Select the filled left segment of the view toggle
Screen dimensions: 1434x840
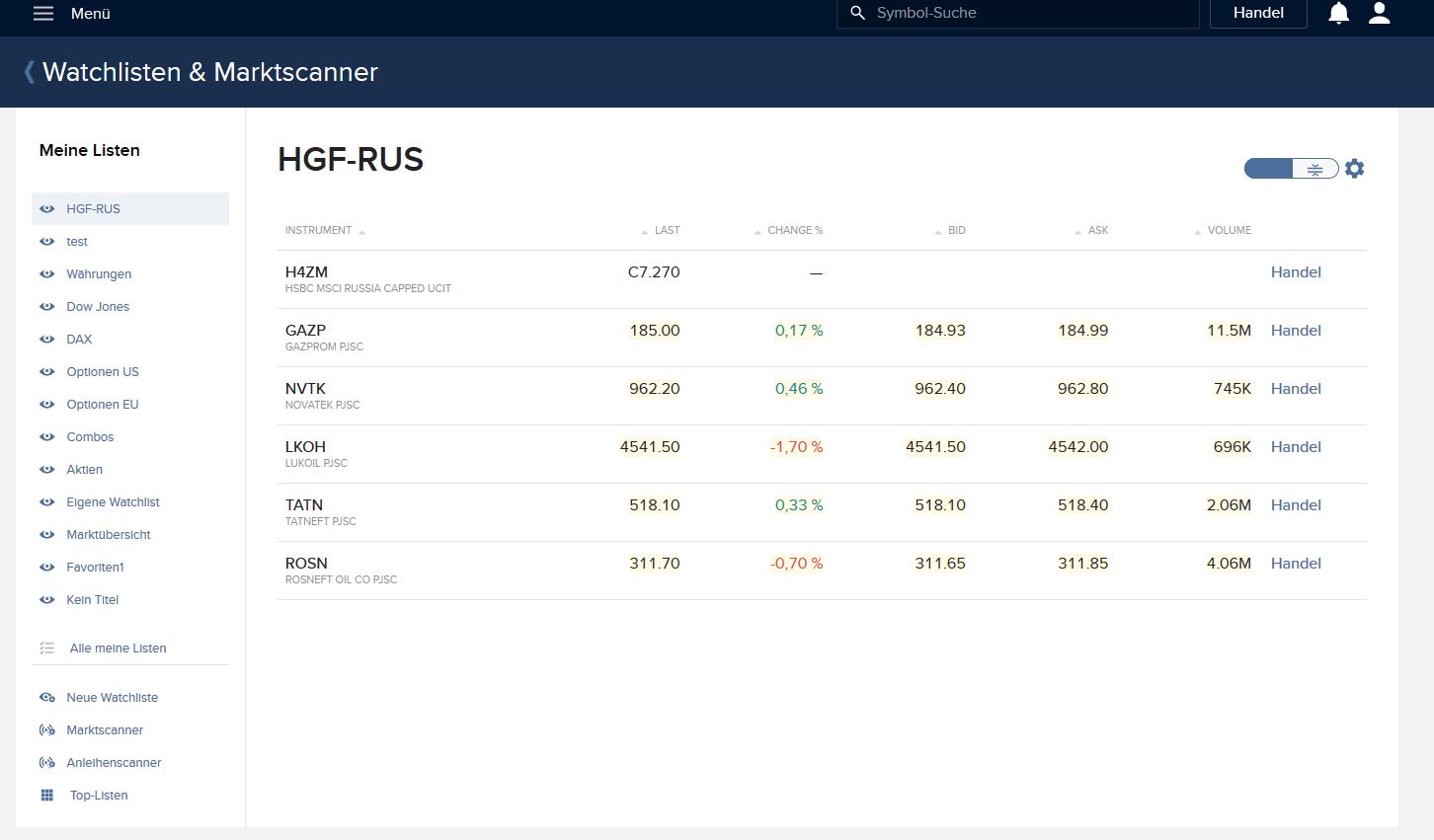pyautogui.click(x=1268, y=169)
